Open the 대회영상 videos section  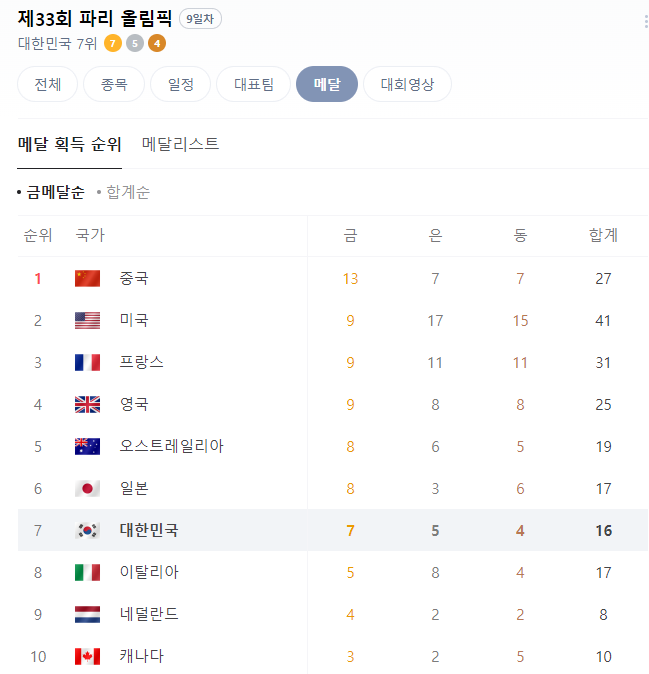pos(407,84)
